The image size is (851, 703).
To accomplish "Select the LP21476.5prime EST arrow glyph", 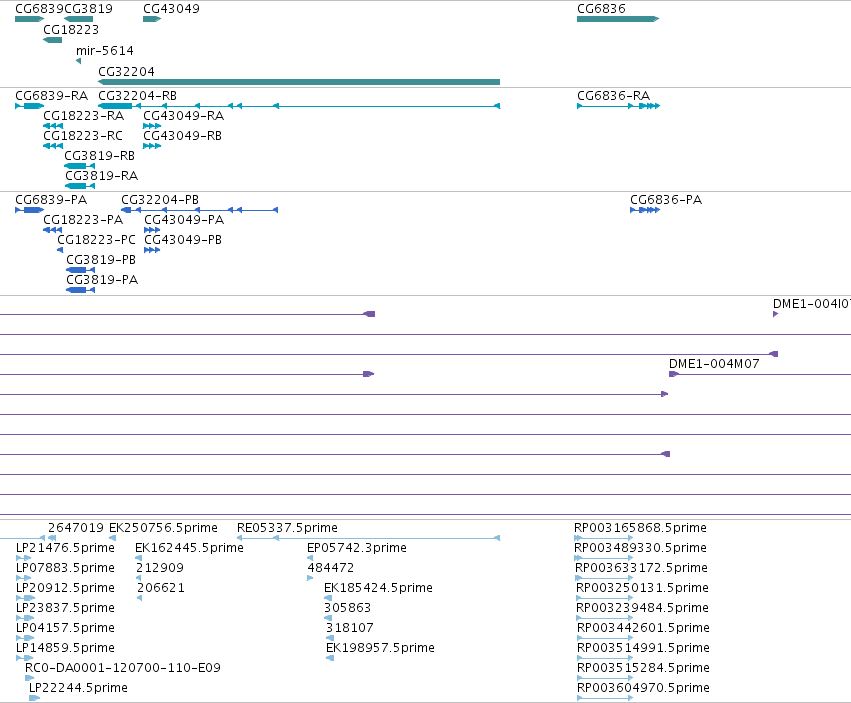I will tap(23, 558).
